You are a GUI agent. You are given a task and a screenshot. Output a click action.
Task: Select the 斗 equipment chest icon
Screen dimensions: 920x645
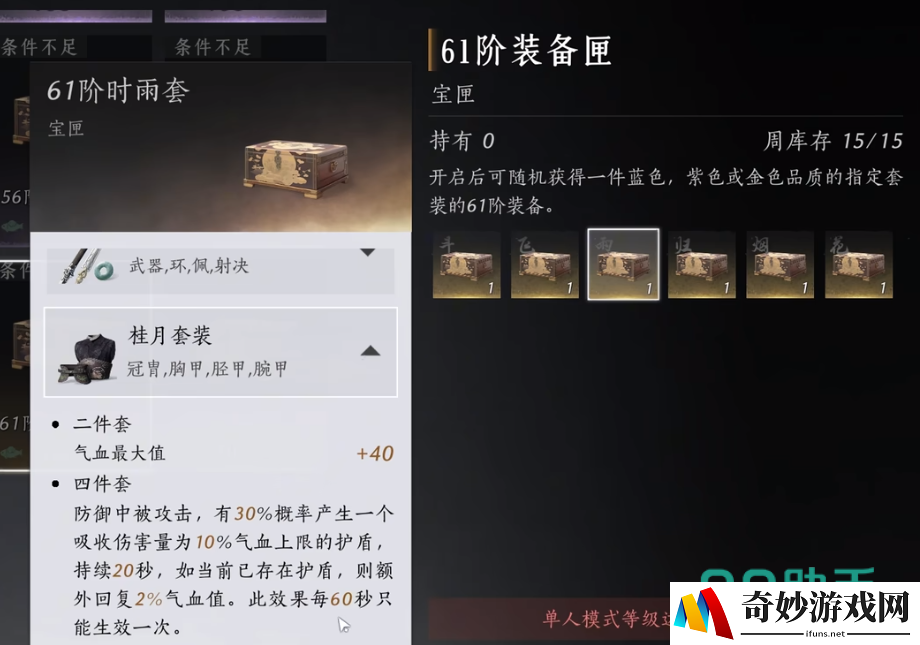click(x=466, y=265)
